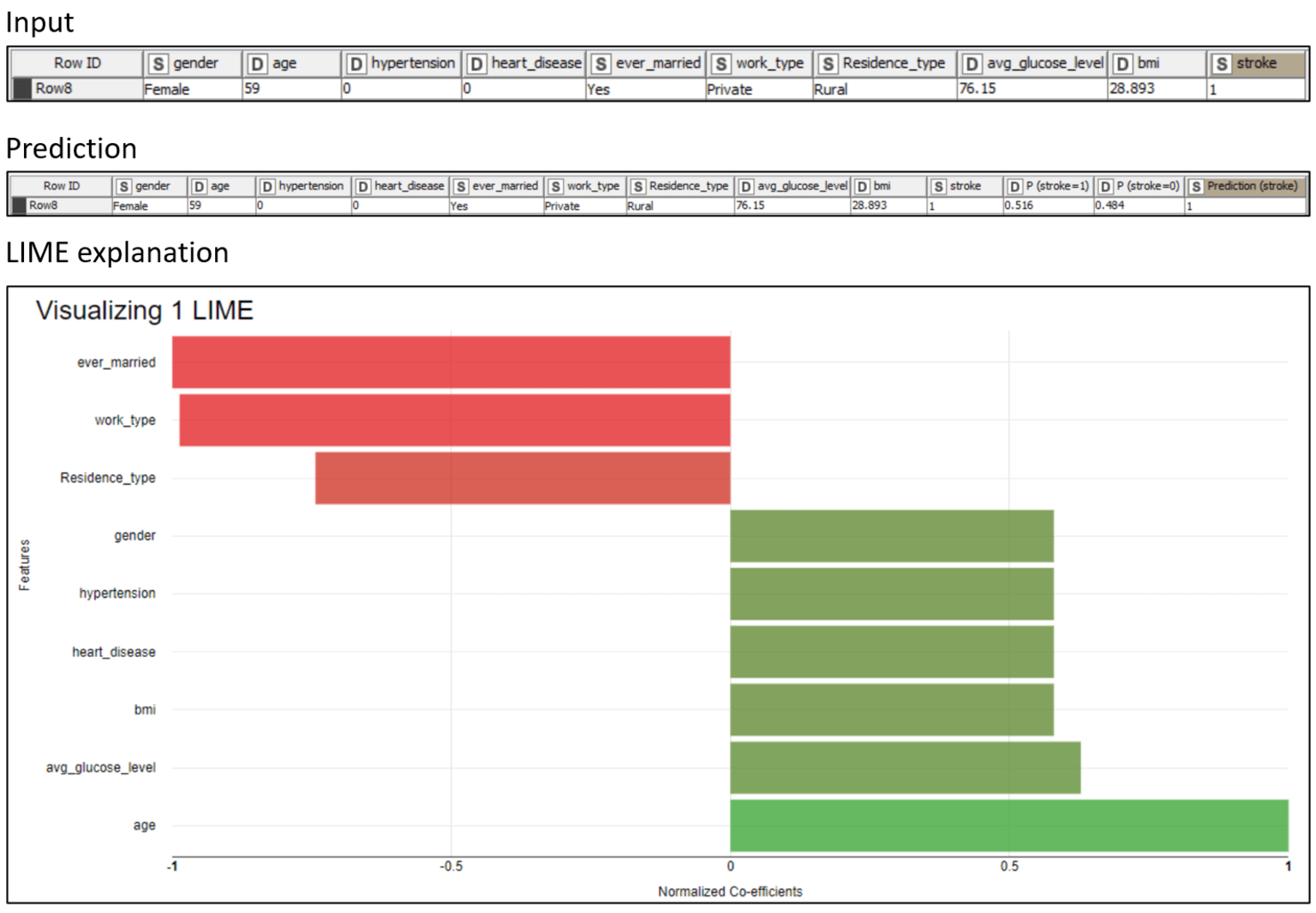Click the 0.516 probability cell
Viewport: 1316px width, 913px height.
point(1049,206)
